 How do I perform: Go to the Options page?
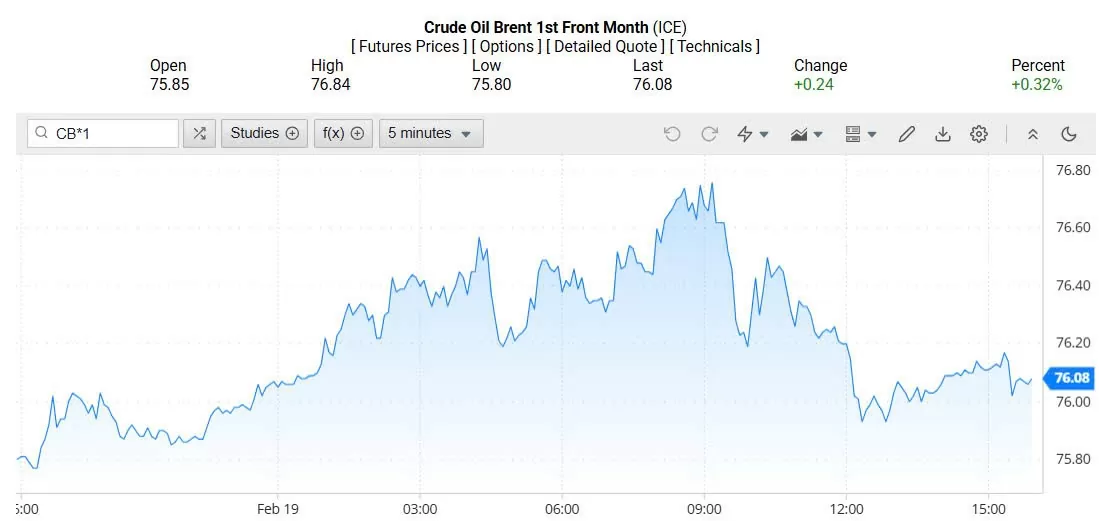[x=507, y=46]
